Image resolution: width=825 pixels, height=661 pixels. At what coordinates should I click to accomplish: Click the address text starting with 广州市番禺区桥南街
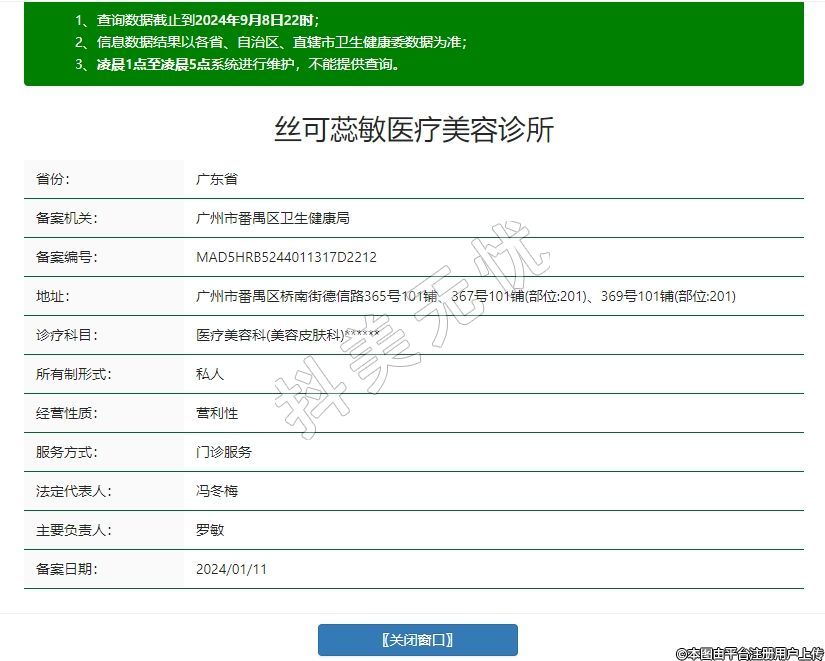coord(465,296)
